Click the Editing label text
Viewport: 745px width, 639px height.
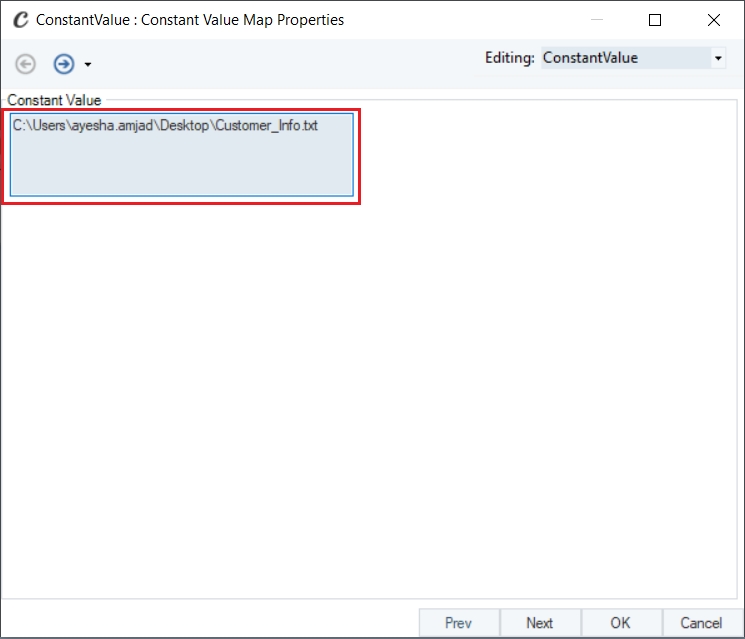click(x=509, y=58)
